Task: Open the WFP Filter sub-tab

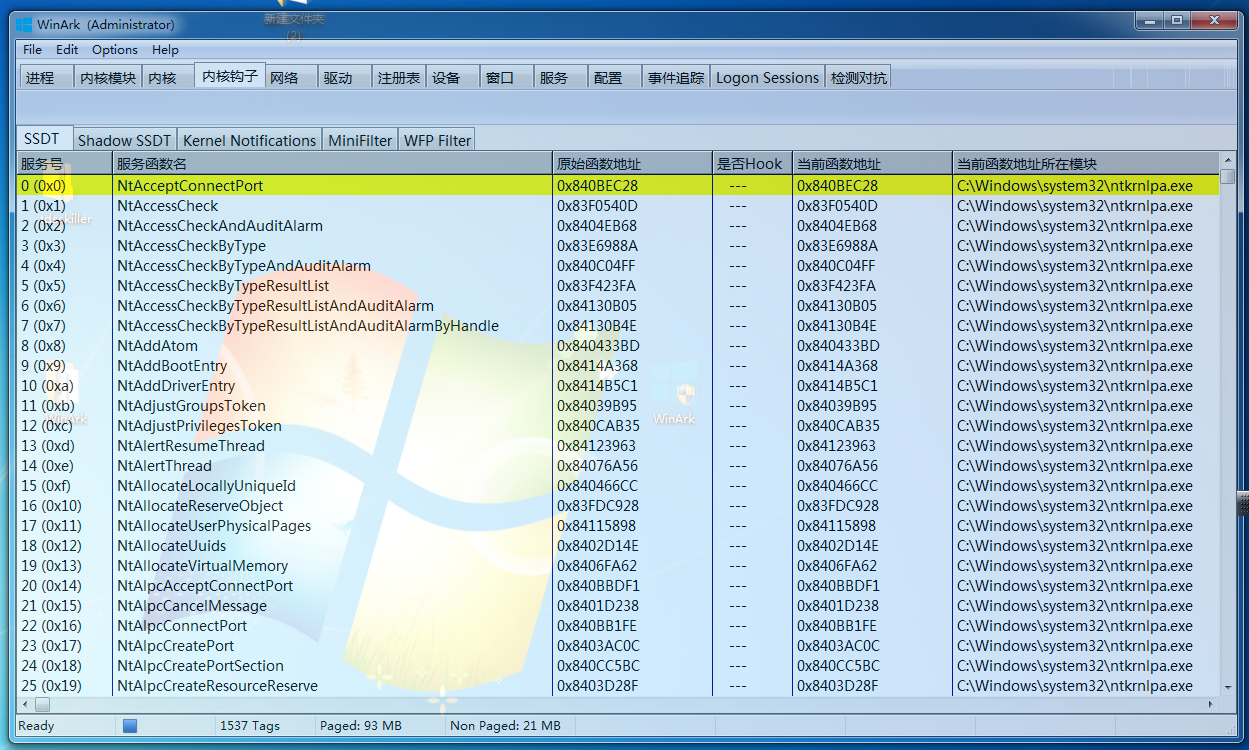Action: (x=437, y=140)
